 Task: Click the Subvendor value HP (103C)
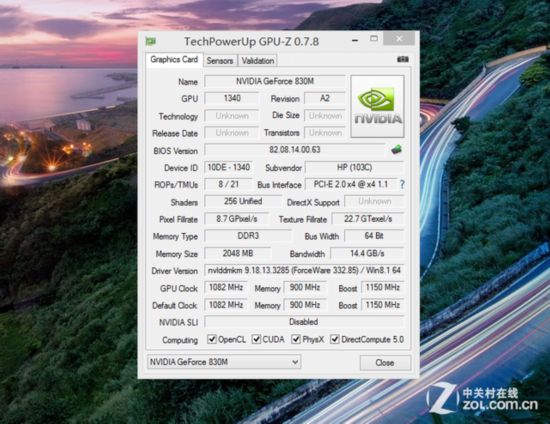click(x=354, y=167)
